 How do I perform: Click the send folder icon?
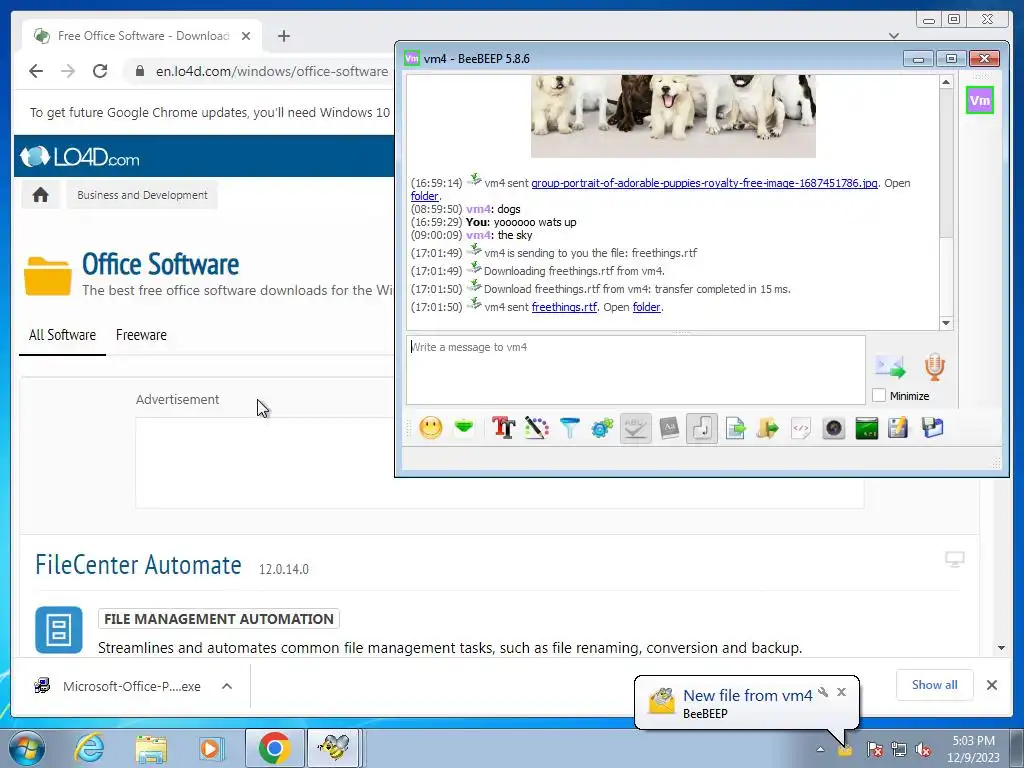tap(768, 428)
